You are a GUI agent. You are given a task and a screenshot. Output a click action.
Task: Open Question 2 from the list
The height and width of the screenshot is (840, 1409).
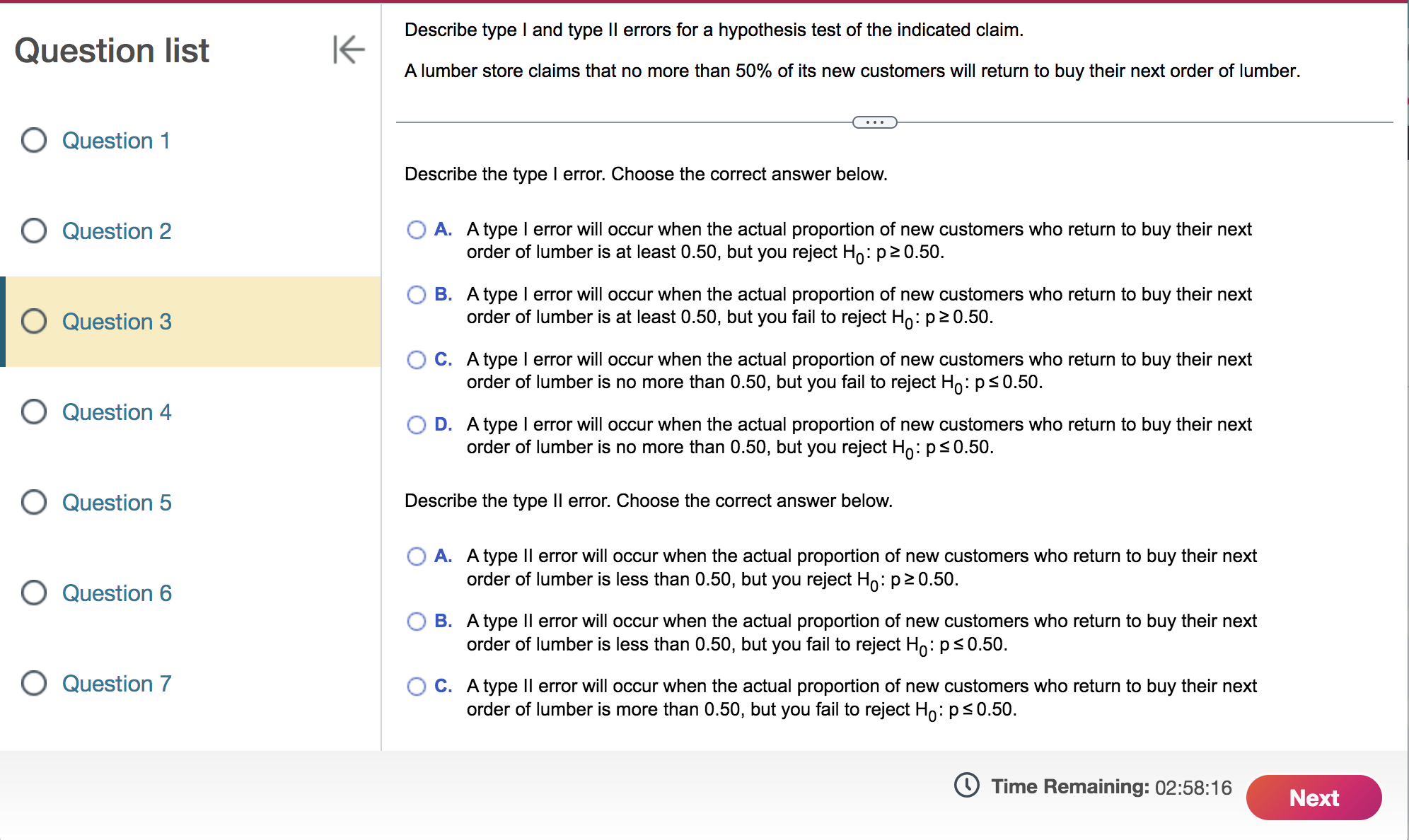116,231
